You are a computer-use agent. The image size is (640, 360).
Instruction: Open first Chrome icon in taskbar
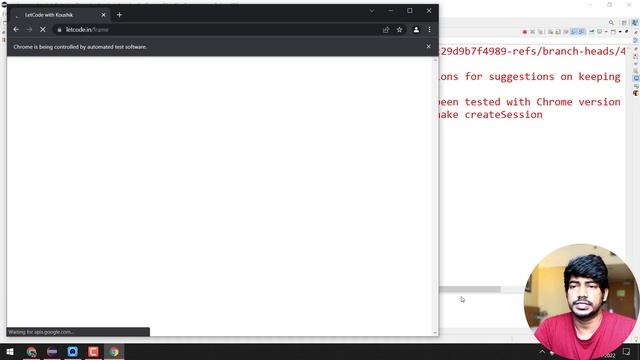pos(31,351)
